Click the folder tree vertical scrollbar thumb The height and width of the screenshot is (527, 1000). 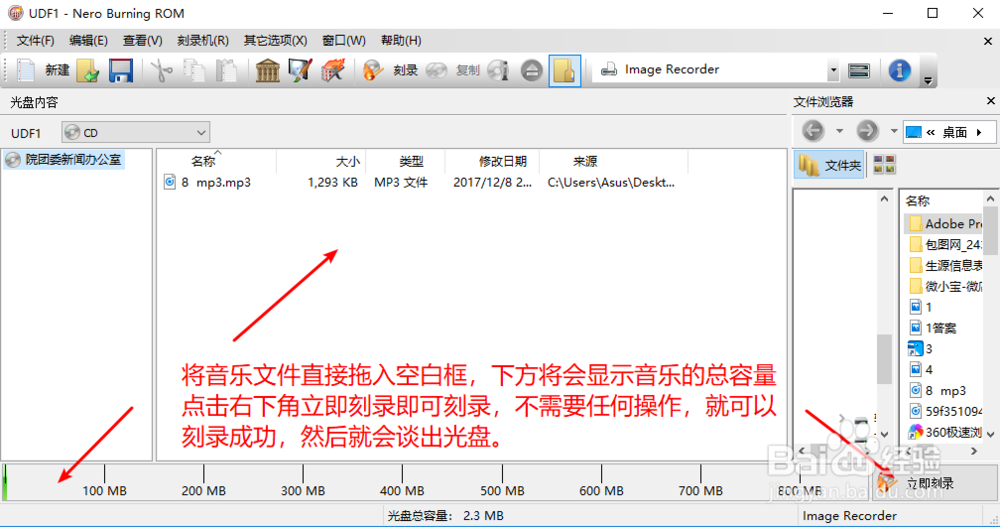[x=884, y=359]
